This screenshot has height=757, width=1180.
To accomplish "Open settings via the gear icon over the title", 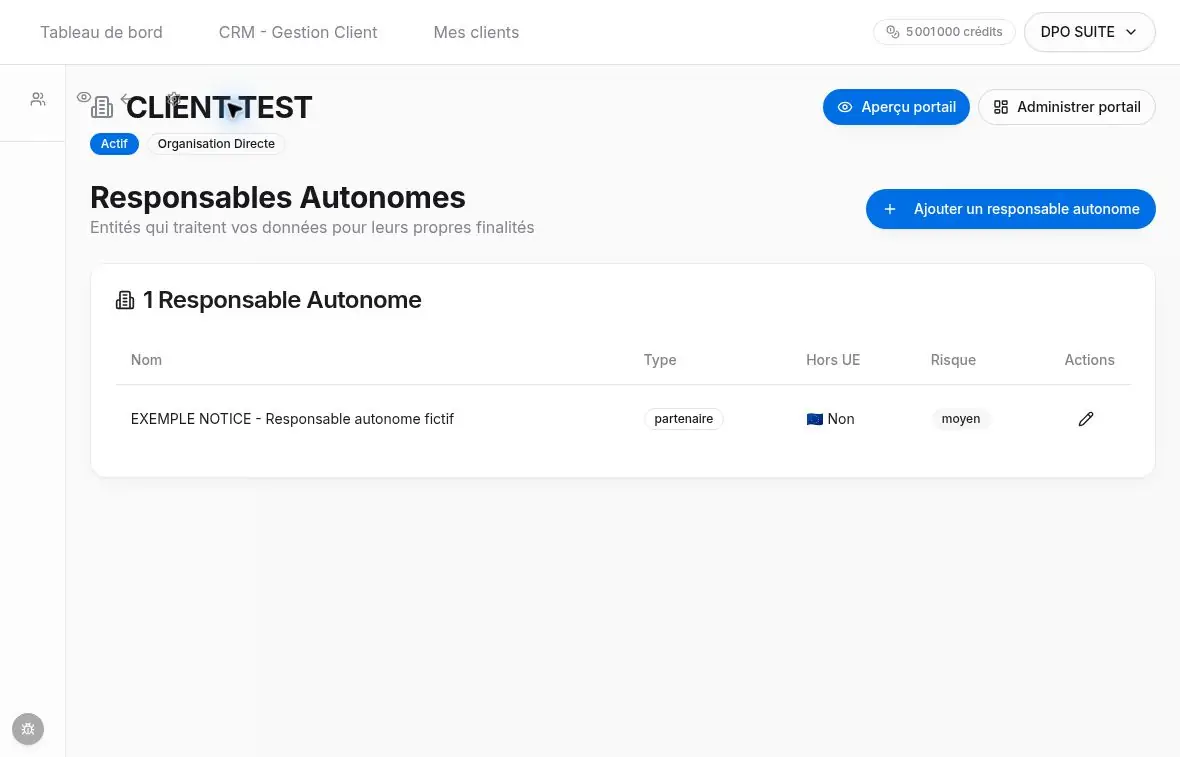I will (x=173, y=99).
